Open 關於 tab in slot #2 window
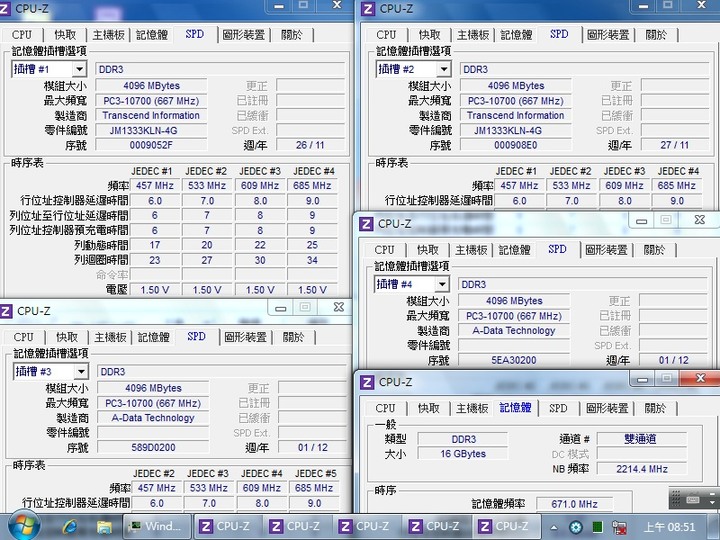Image resolution: width=720 pixels, height=540 pixels. 656,35
